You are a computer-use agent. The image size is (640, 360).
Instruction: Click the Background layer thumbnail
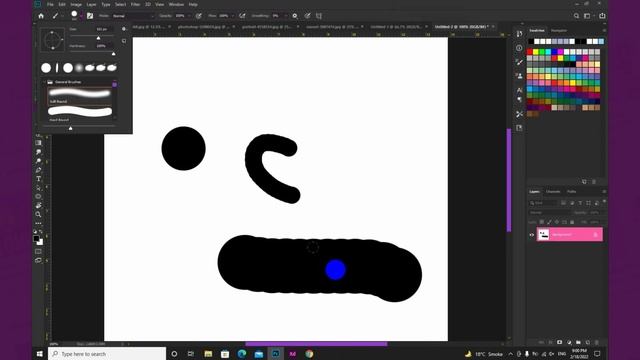[544, 234]
